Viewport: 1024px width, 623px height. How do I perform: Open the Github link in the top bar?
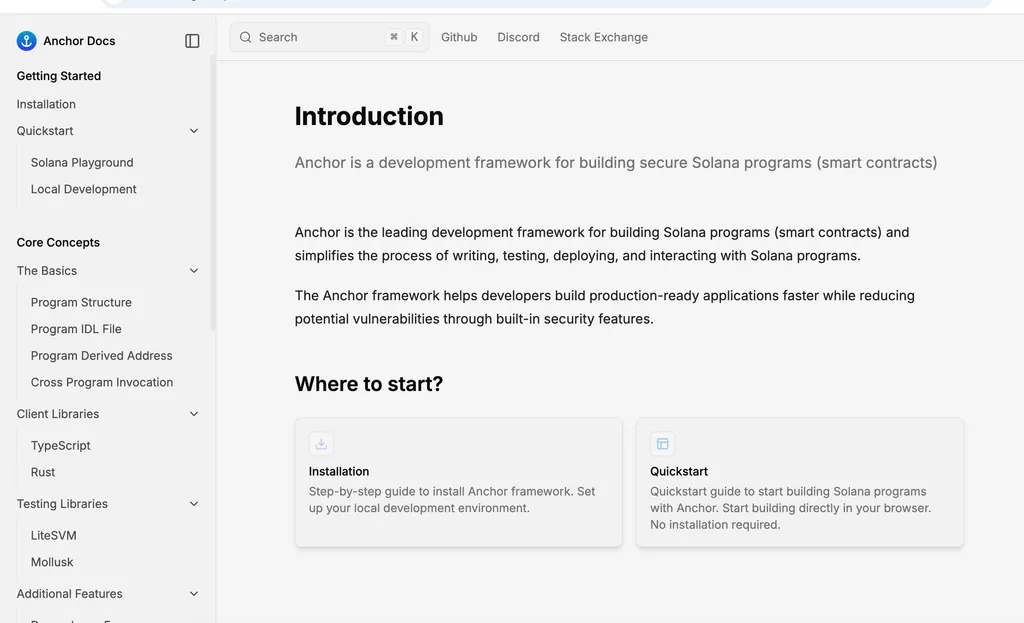[x=459, y=37]
